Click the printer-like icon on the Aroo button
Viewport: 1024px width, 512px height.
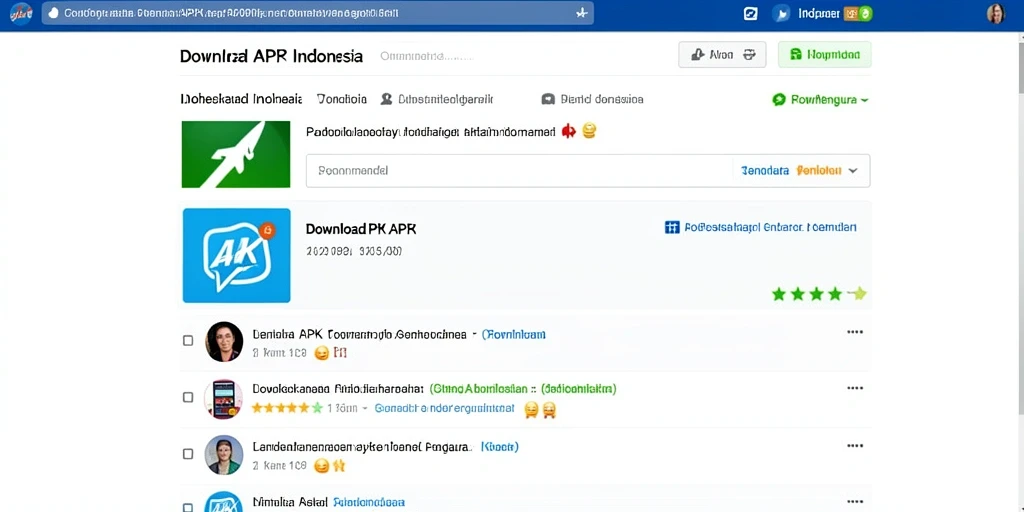[x=750, y=55]
